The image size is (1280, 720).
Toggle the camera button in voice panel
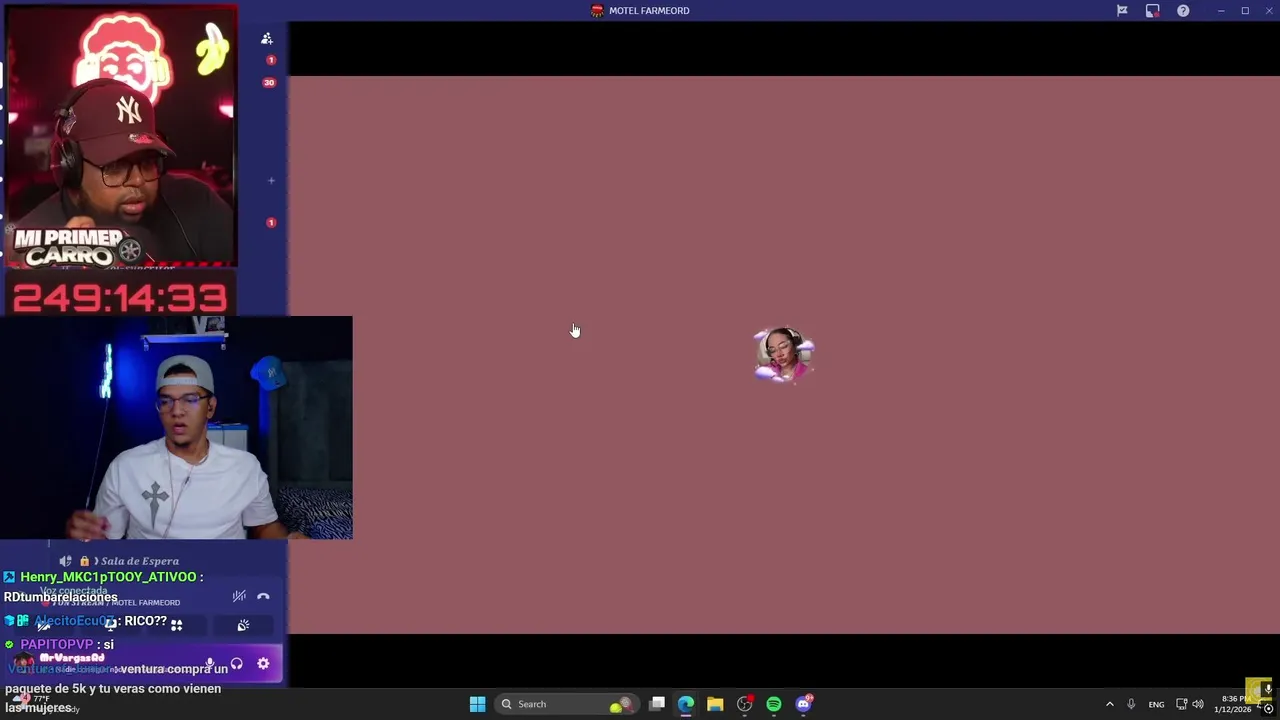coord(43,625)
